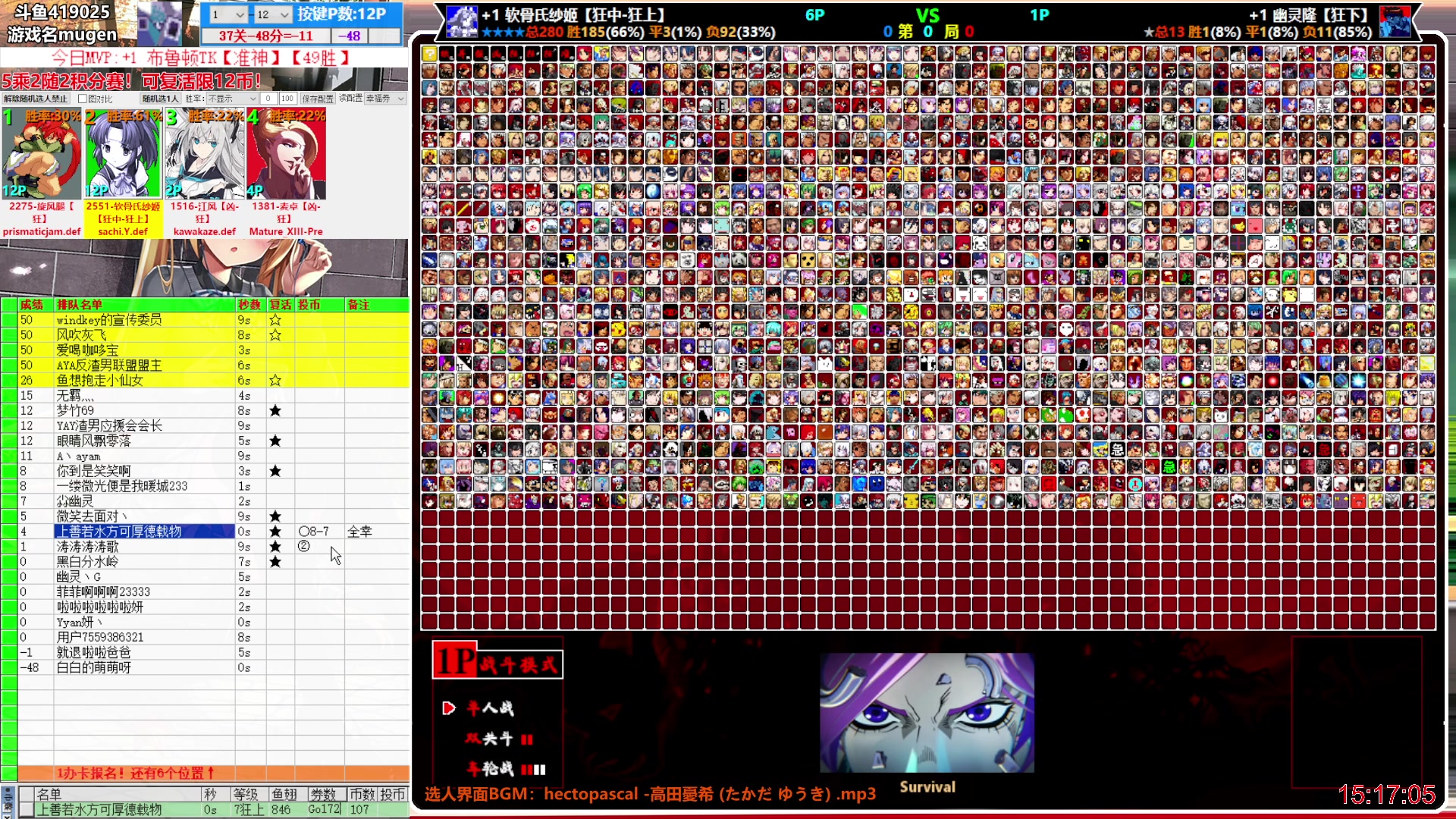The image size is (1456, 819).
Task: Click the purple -48 score box
Action: point(348,36)
